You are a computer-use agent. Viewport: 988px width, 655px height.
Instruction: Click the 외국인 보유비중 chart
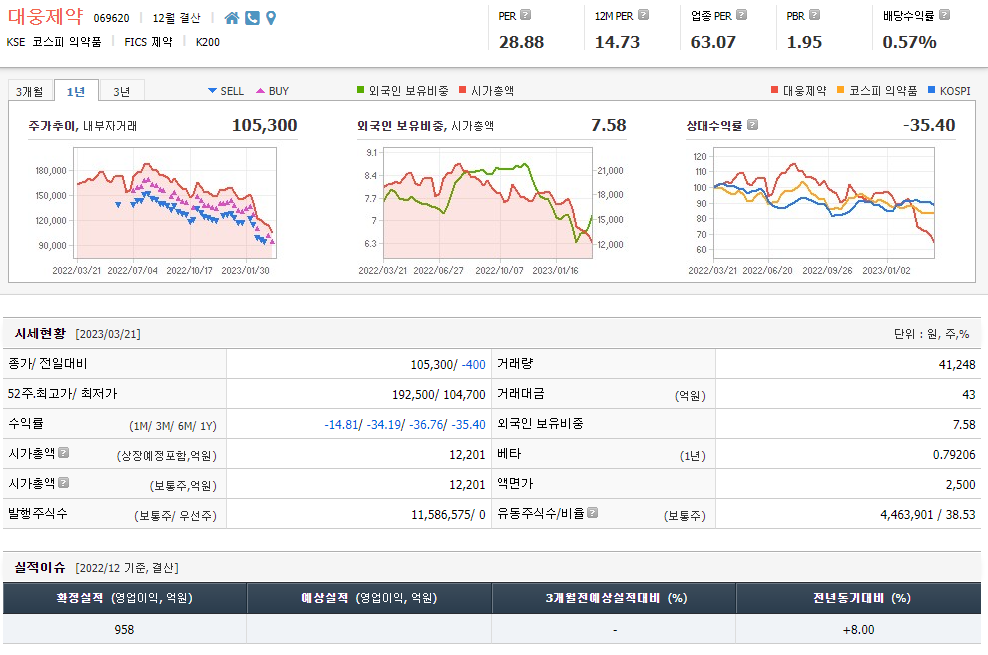click(x=488, y=203)
